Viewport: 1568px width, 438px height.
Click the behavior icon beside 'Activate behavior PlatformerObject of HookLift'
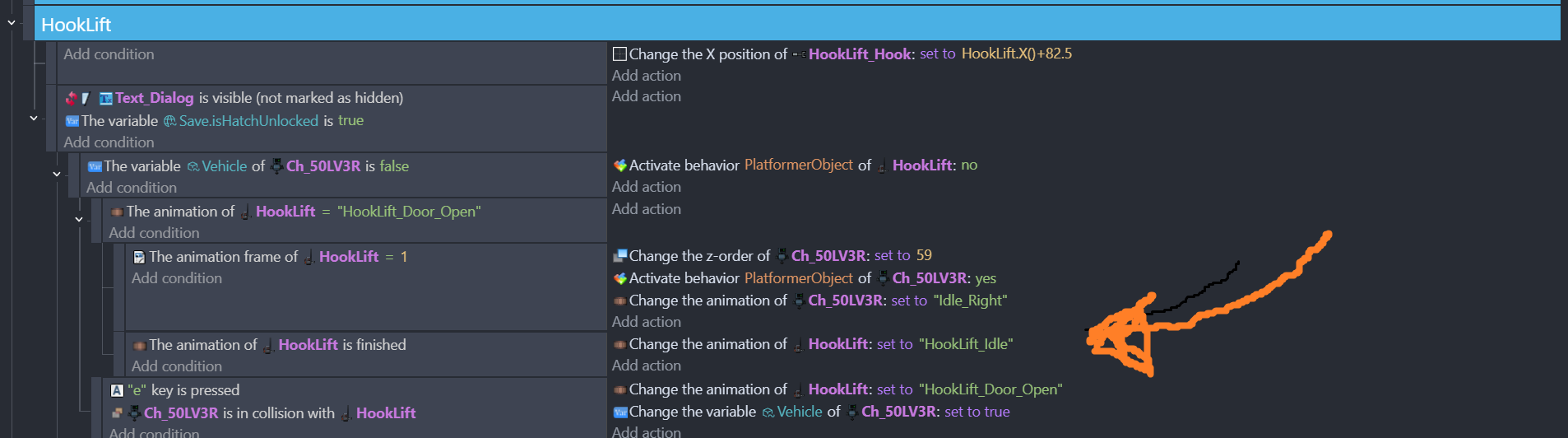click(x=619, y=165)
